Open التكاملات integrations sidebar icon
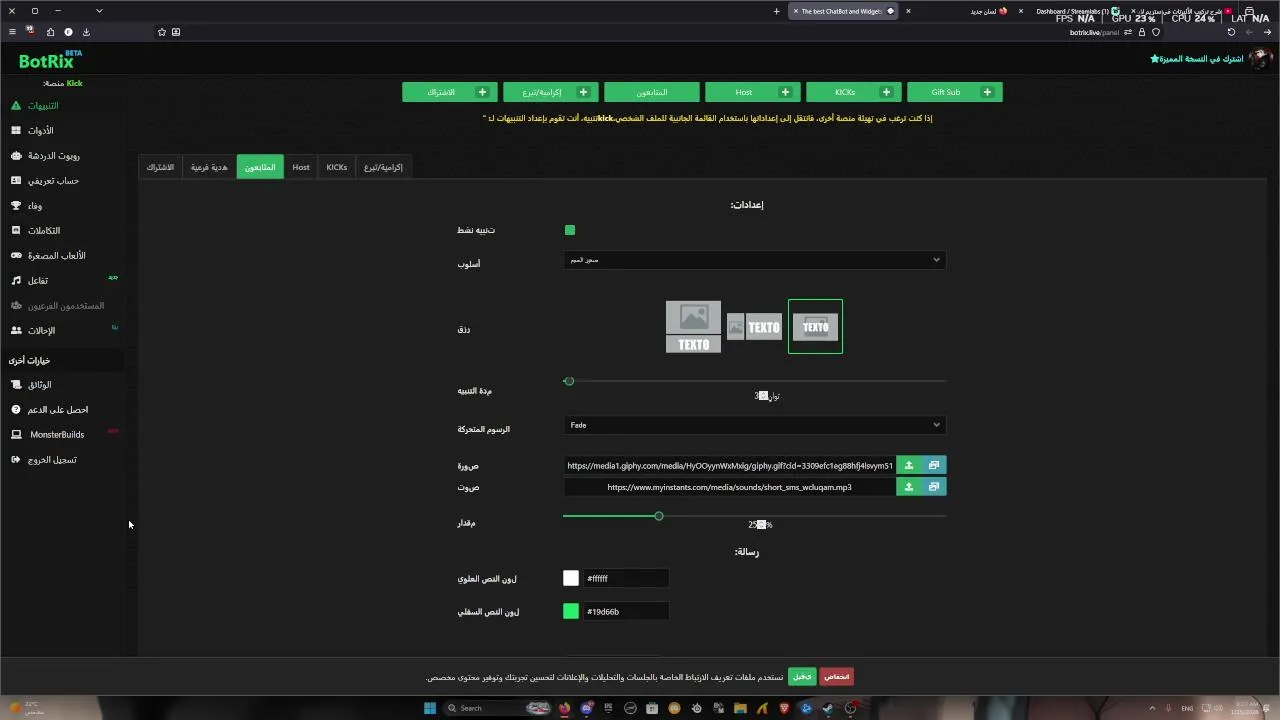1280x720 pixels. 16,231
